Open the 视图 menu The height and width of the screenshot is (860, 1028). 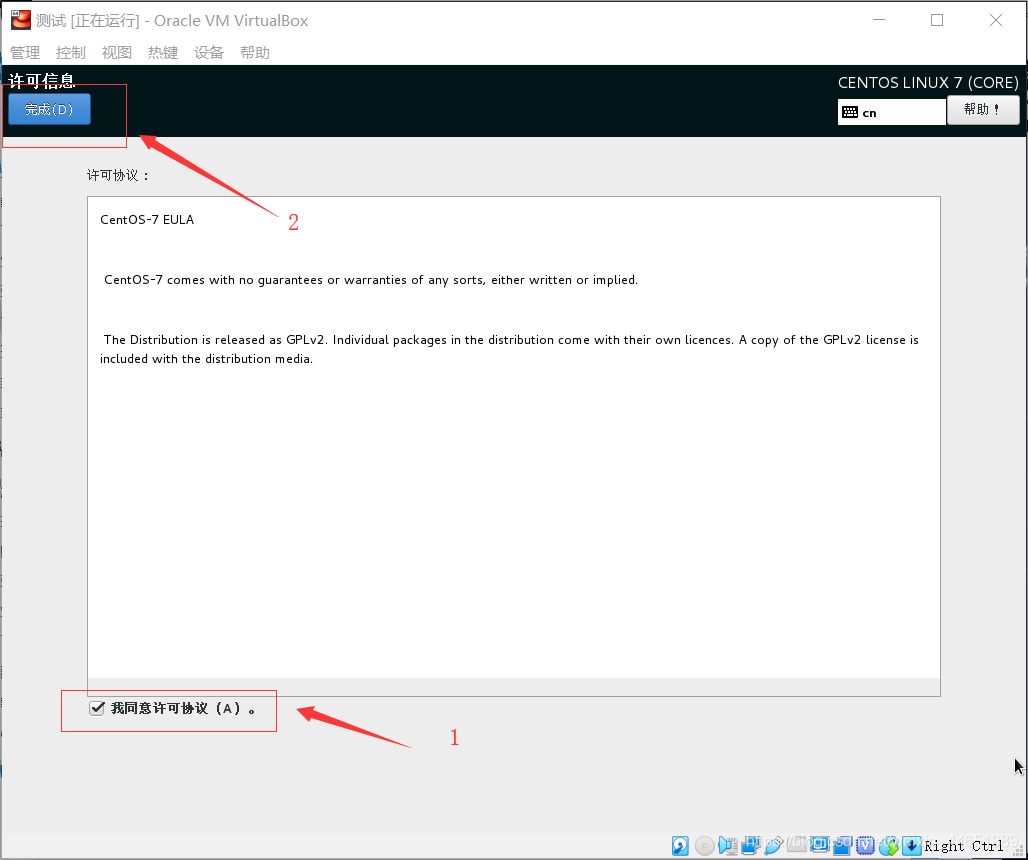tap(117, 52)
